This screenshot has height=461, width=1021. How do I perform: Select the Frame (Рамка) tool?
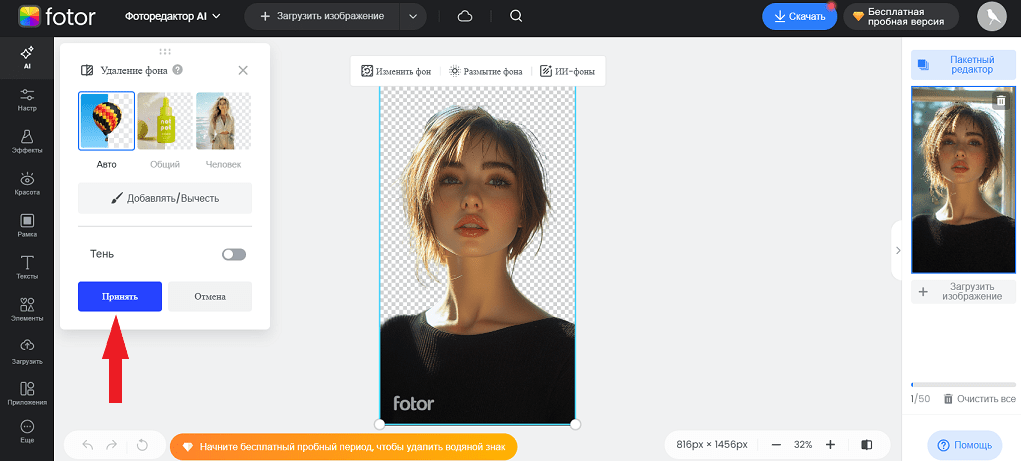click(27, 225)
